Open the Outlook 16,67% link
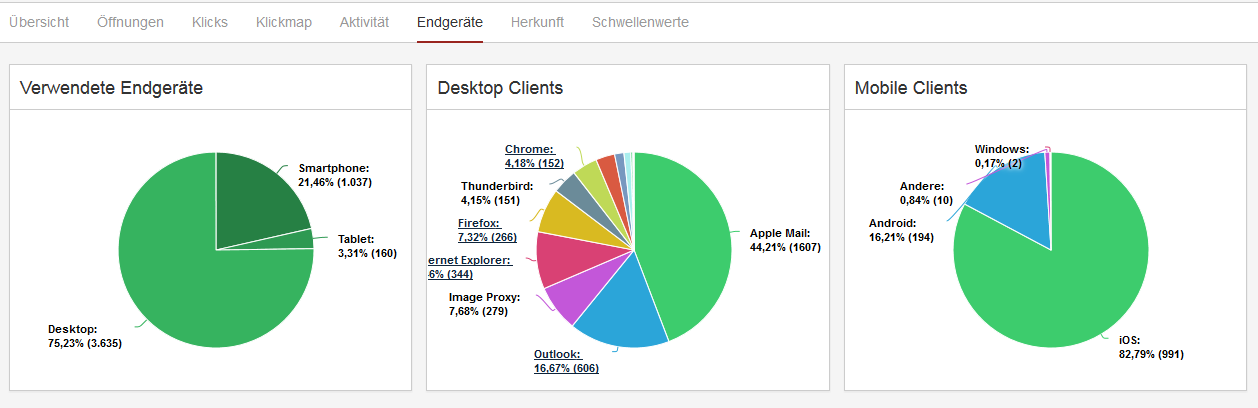The image size is (1258, 408). 566,361
